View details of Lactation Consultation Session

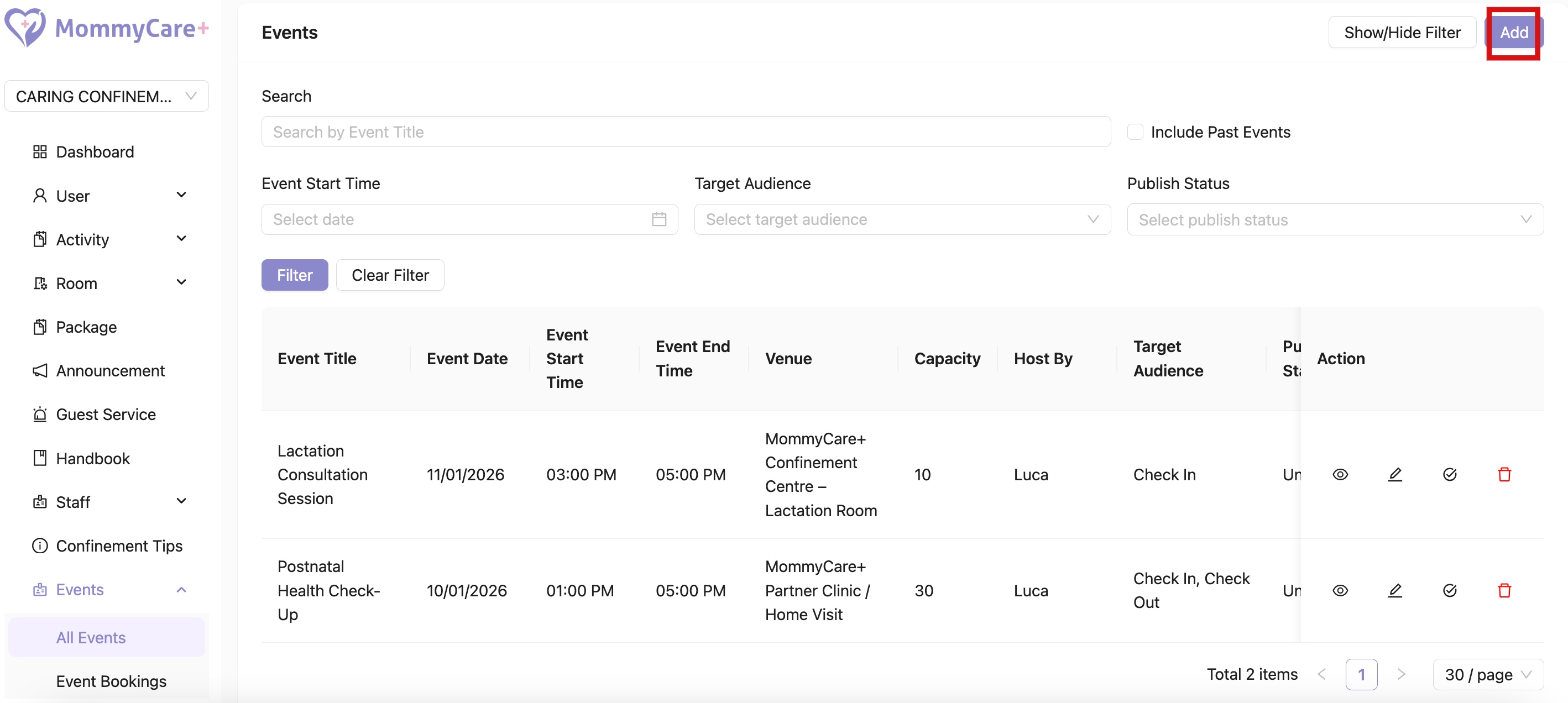coord(1341,474)
